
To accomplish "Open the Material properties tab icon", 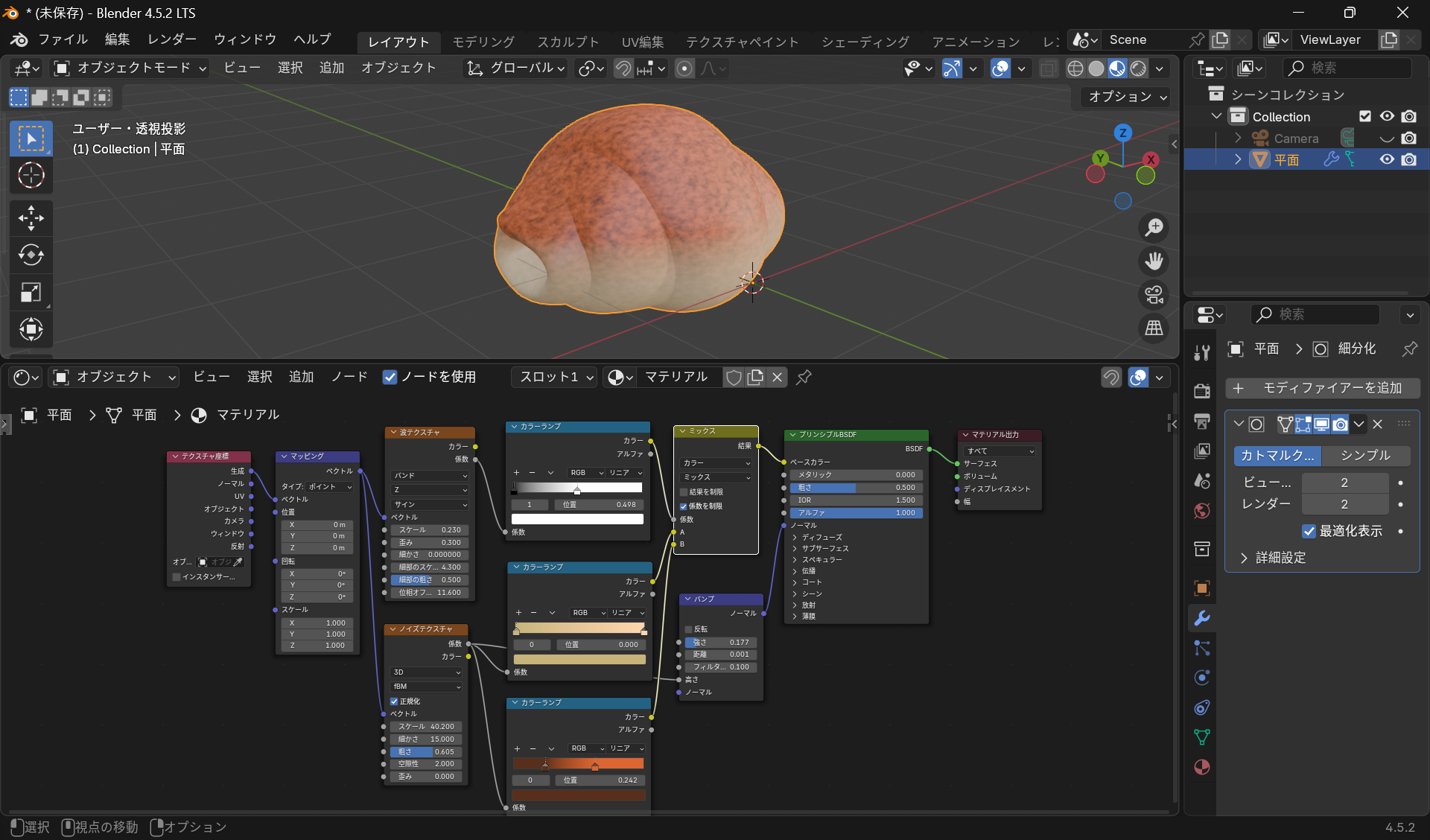I will pos(1201,767).
